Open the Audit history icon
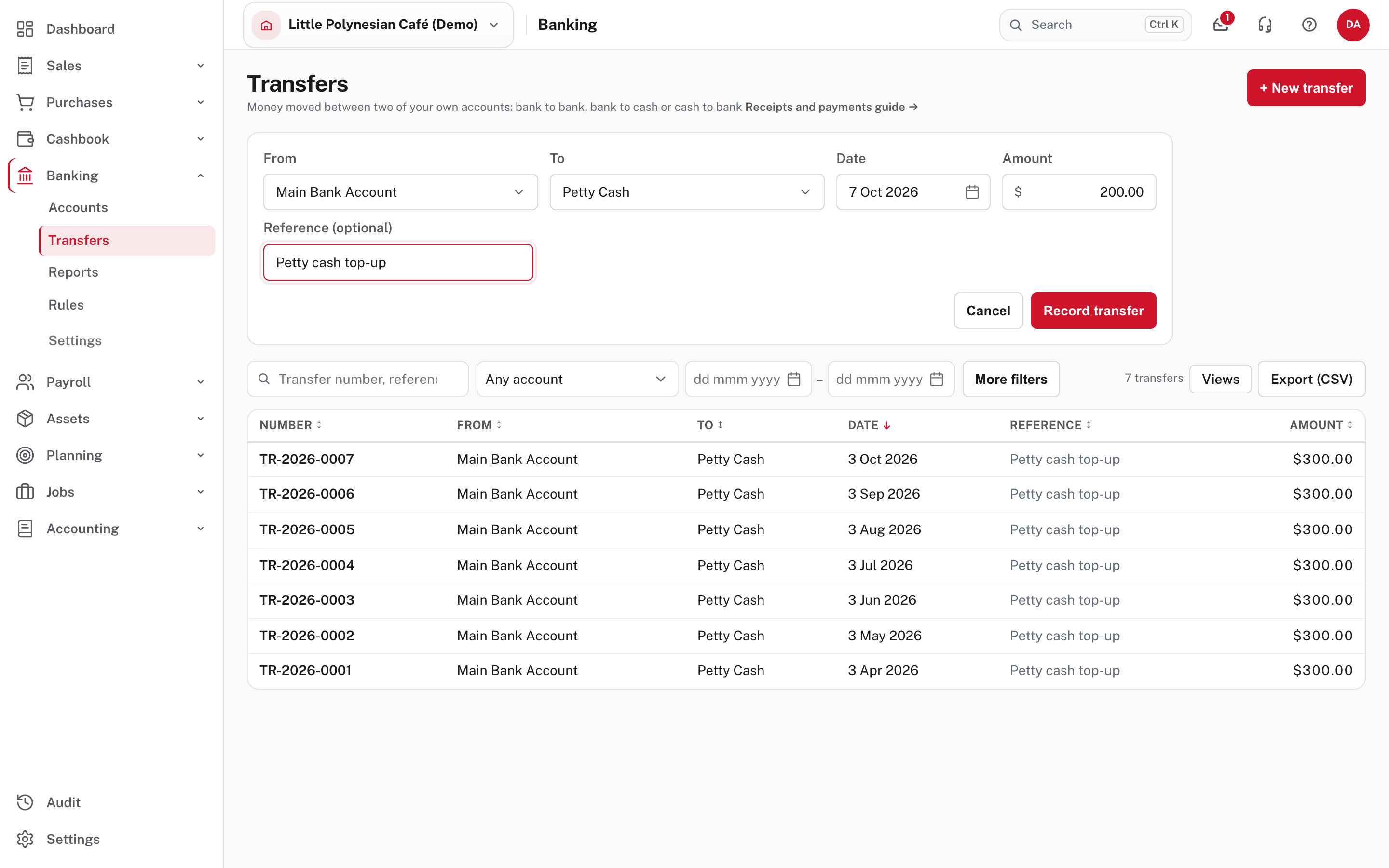Viewport: 1389px width, 868px height. [x=25, y=802]
